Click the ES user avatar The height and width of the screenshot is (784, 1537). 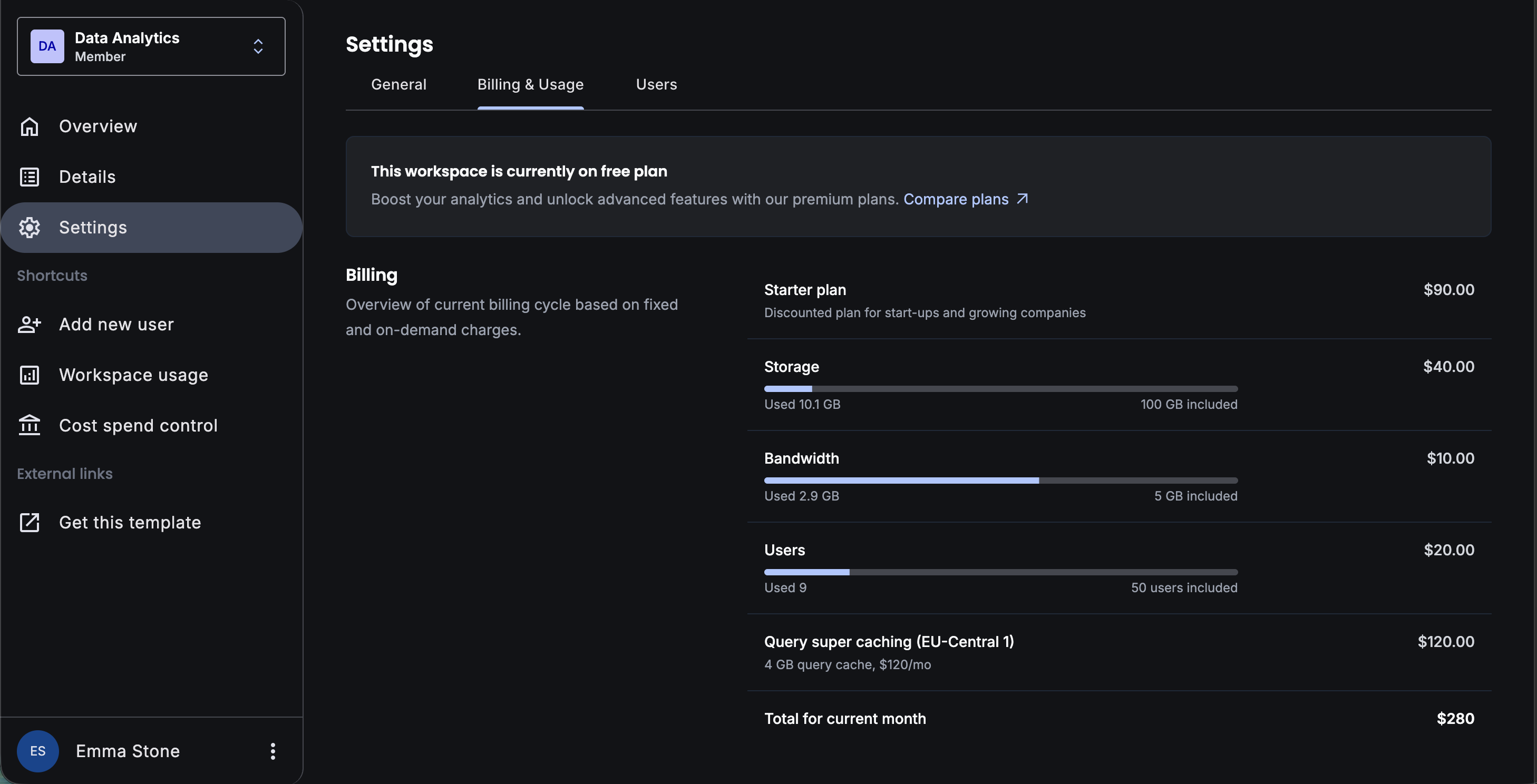(x=37, y=751)
